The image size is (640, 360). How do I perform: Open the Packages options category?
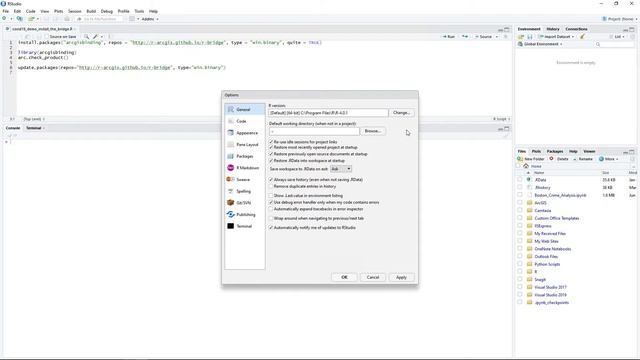click(244, 156)
